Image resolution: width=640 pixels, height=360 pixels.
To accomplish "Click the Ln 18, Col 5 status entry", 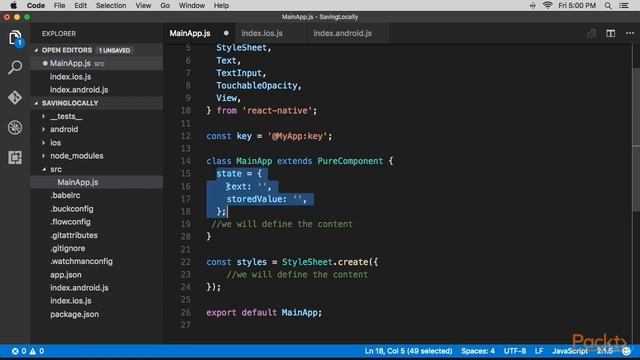I will (x=408, y=351).
